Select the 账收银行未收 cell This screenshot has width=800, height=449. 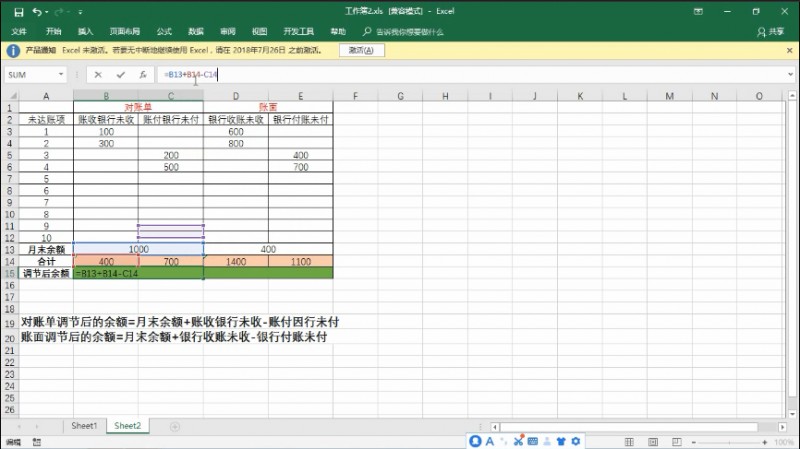click(x=106, y=119)
